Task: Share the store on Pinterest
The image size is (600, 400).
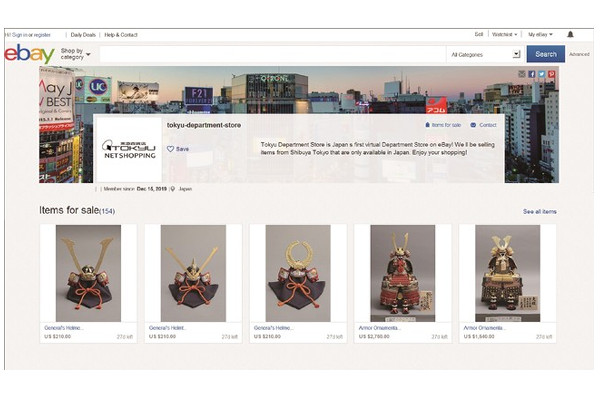Action: [x=551, y=74]
